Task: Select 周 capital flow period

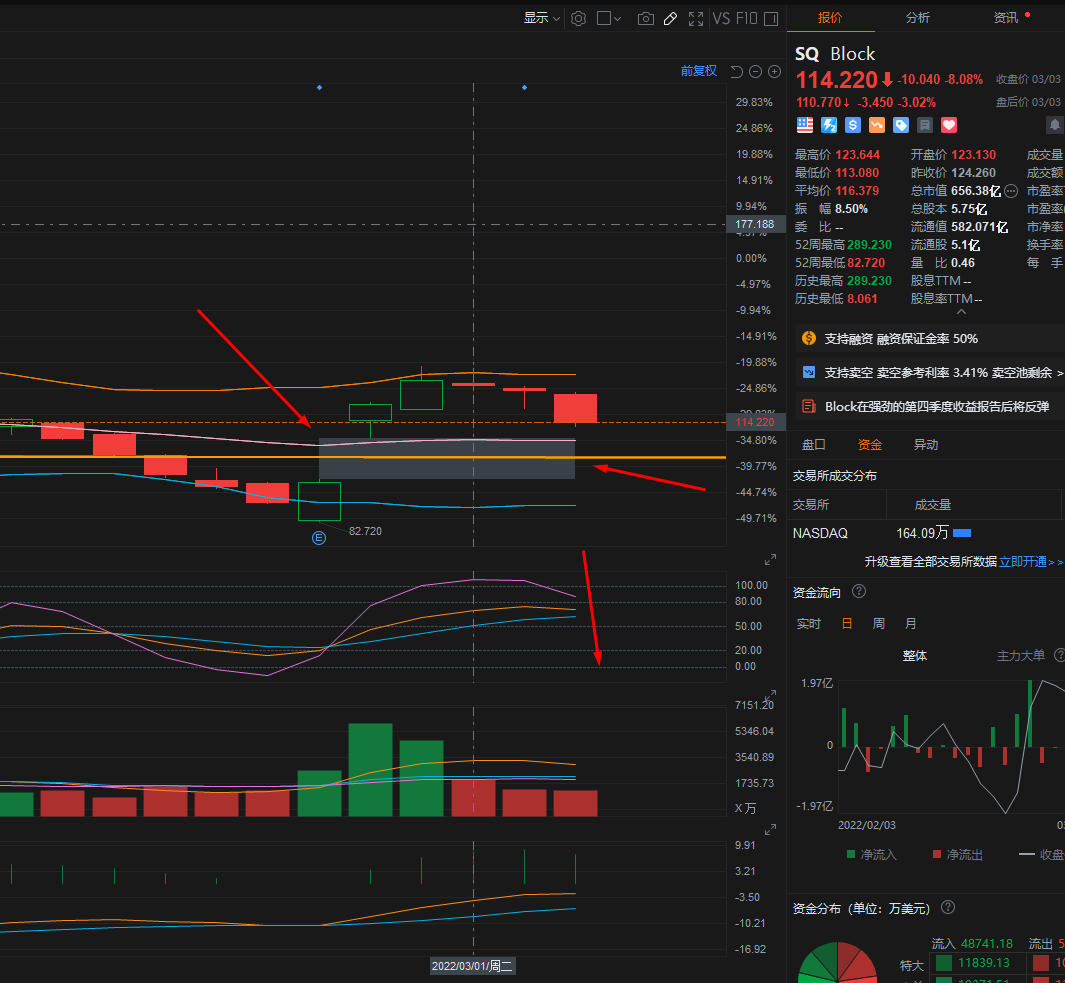Action: [878, 624]
